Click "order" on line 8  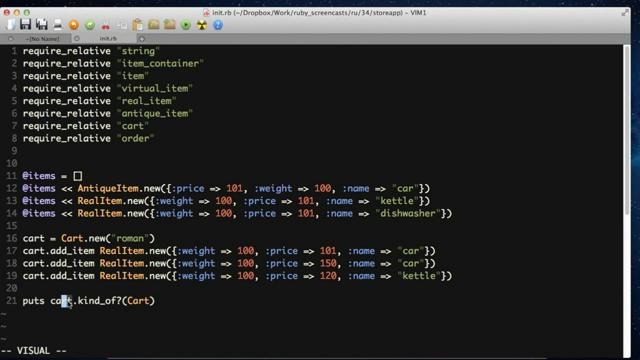click(136, 138)
